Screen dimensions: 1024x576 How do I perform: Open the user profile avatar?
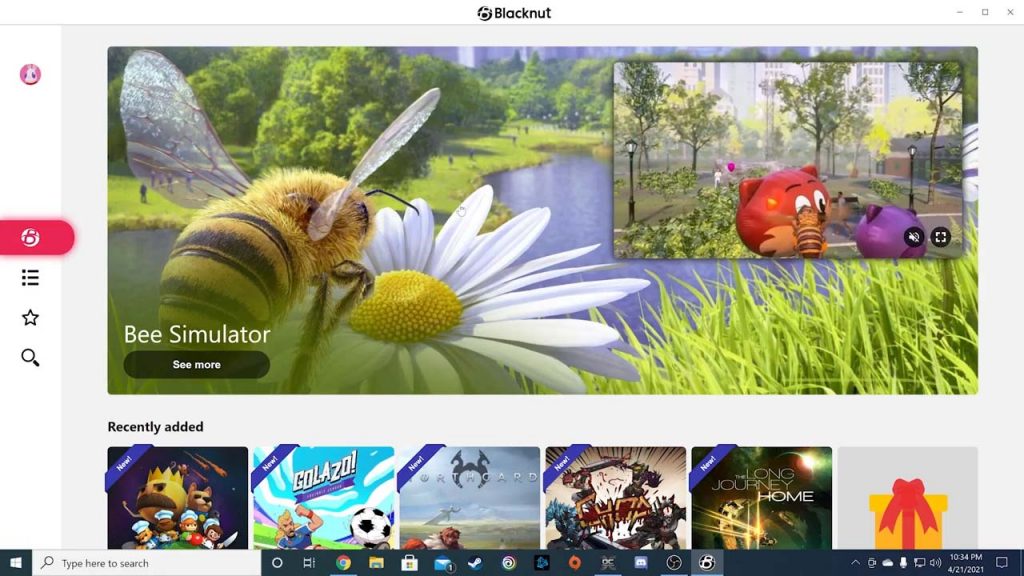pyautogui.click(x=30, y=74)
